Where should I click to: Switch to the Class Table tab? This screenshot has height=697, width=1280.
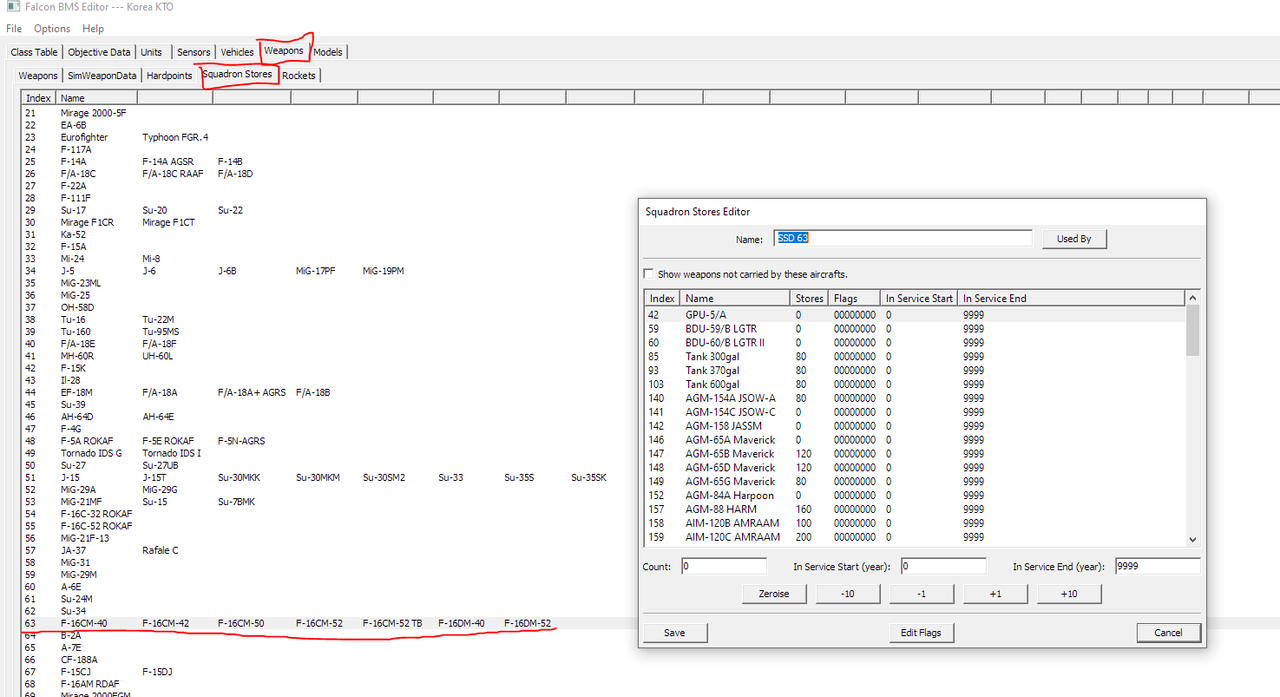pos(34,52)
